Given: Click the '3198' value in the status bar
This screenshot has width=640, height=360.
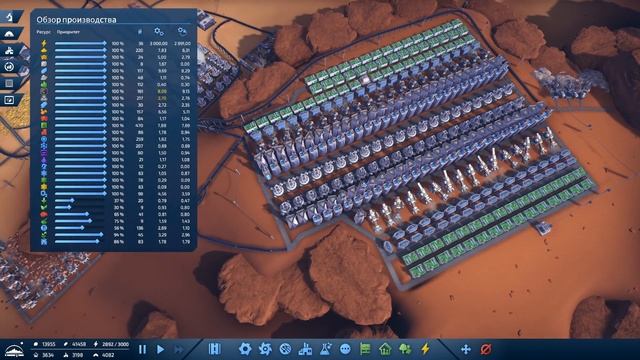Looking at the screenshot, I should click(78, 355).
